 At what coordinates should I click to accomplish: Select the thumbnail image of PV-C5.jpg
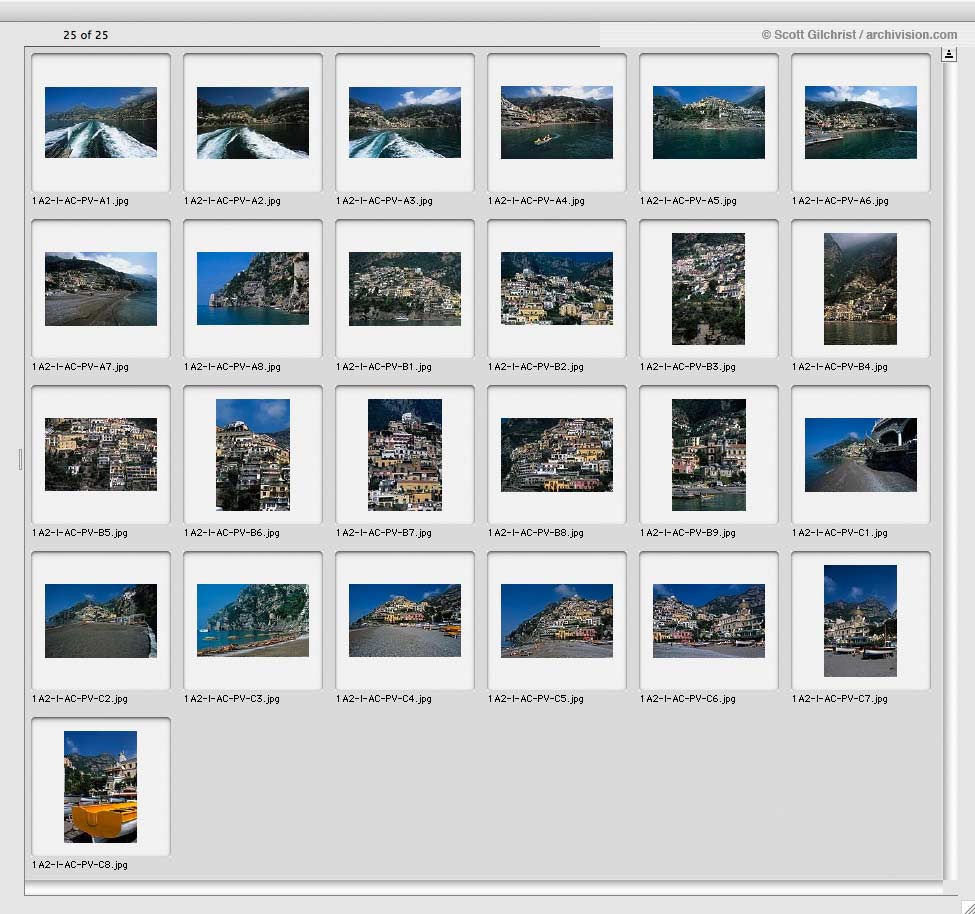pos(557,621)
